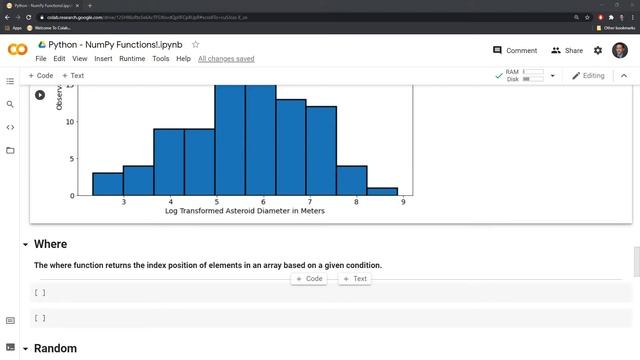This screenshot has height=360, width=640.
Task: Open the browser extensions puzzle icon
Action: point(611,18)
